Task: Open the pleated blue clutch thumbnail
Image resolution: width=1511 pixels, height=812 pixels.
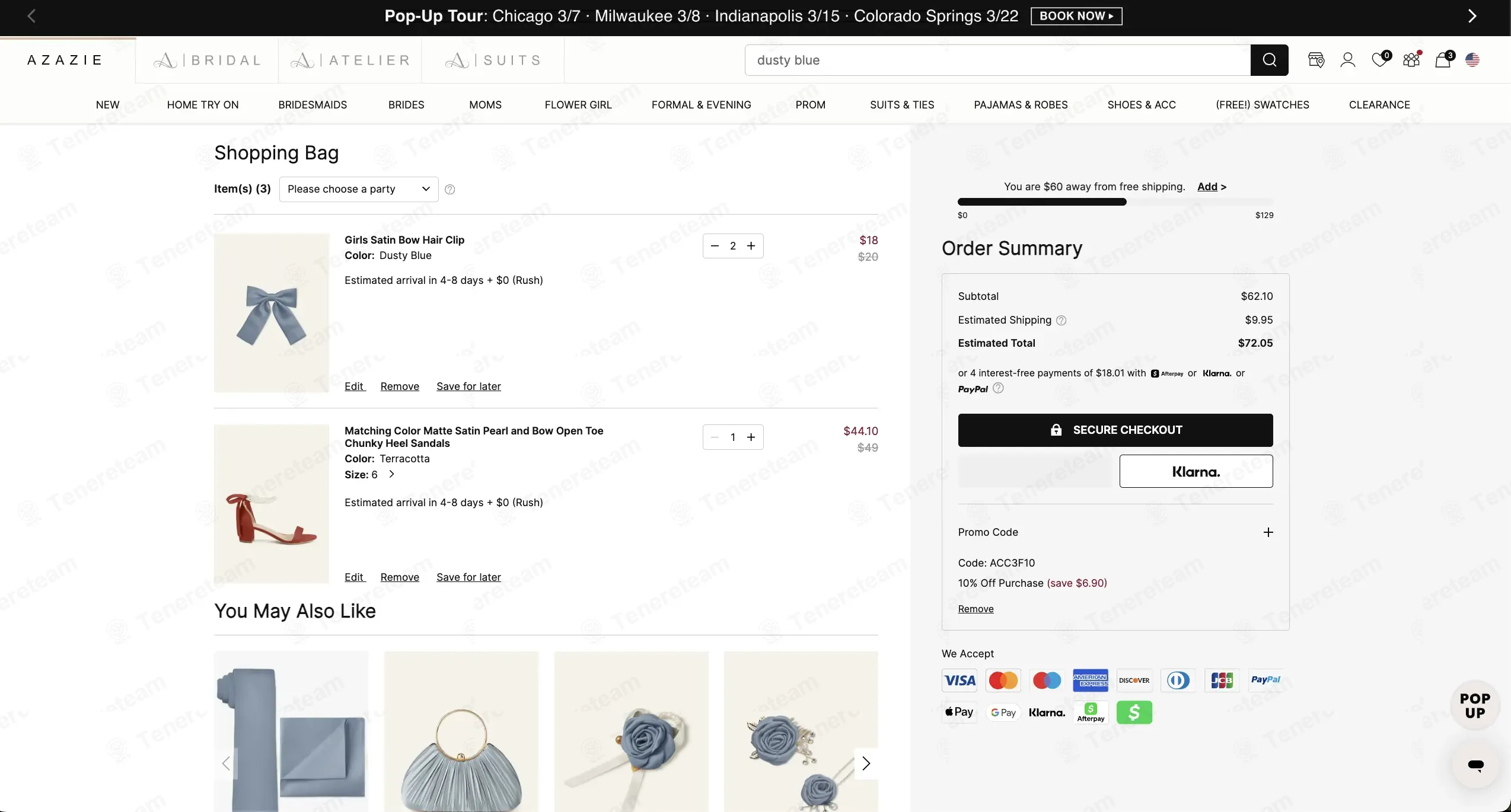Action: tap(461, 732)
